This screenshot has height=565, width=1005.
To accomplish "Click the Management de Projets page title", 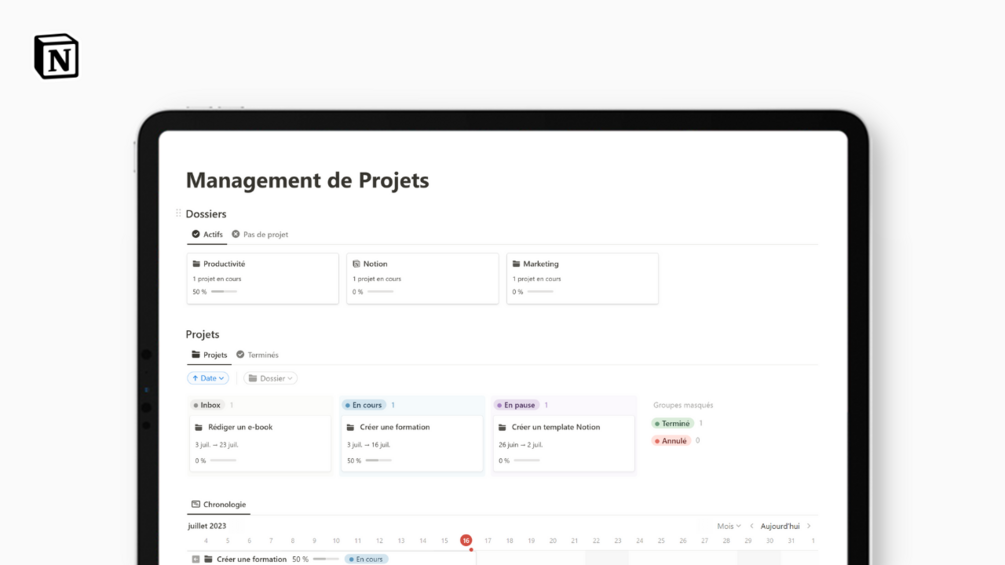I will click(308, 180).
